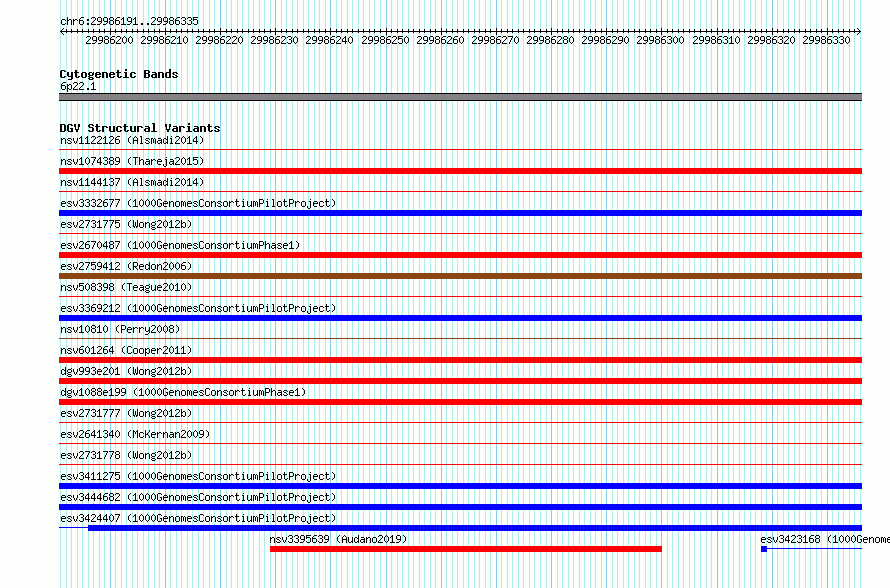
Task: Open the nsv1074389 (Thareja2015) variant label
Action: (x=132, y=161)
